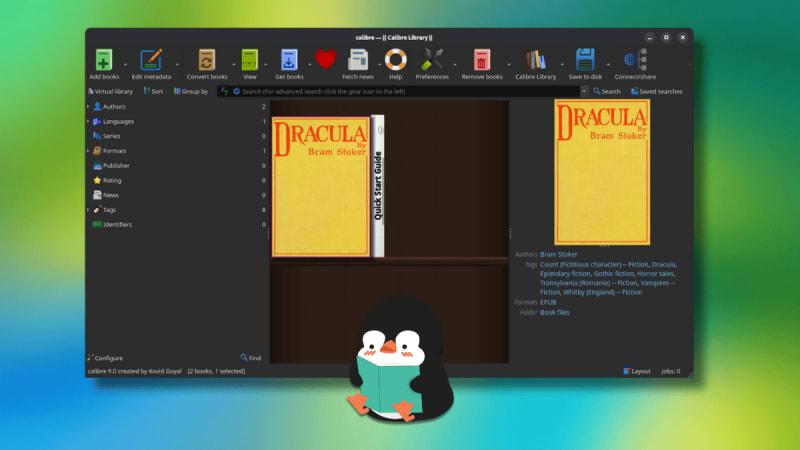
Task: Open Saved searches menu
Action: point(657,91)
